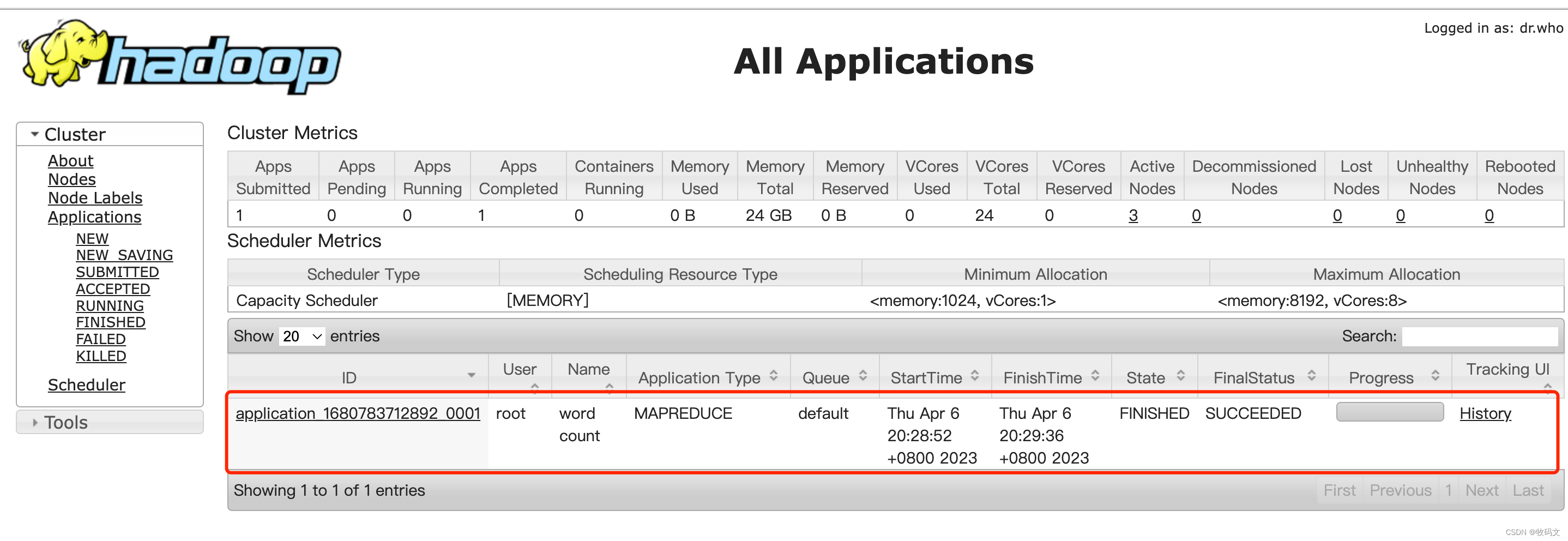Image resolution: width=1568 pixels, height=541 pixels.
Task: Focus the Search input field
Action: click(x=1480, y=336)
